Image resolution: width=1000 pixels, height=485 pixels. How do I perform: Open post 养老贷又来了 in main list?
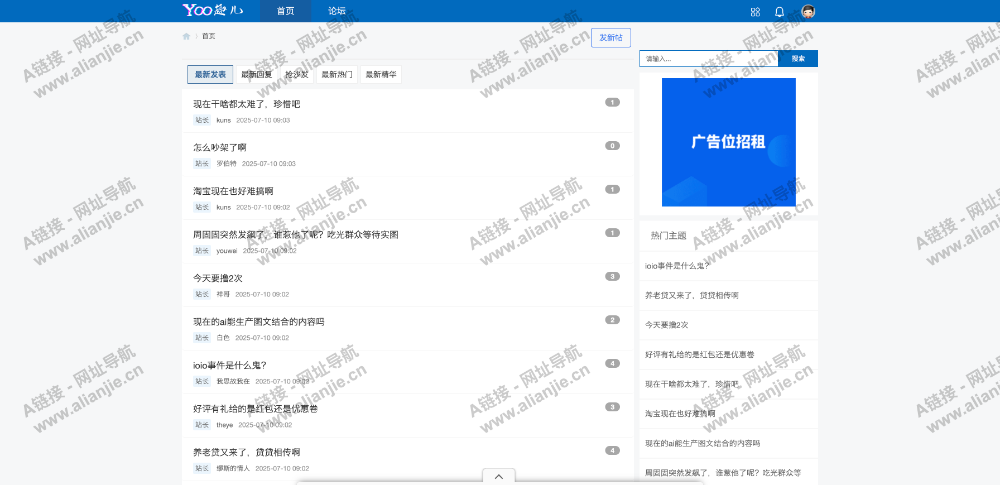(247, 452)
